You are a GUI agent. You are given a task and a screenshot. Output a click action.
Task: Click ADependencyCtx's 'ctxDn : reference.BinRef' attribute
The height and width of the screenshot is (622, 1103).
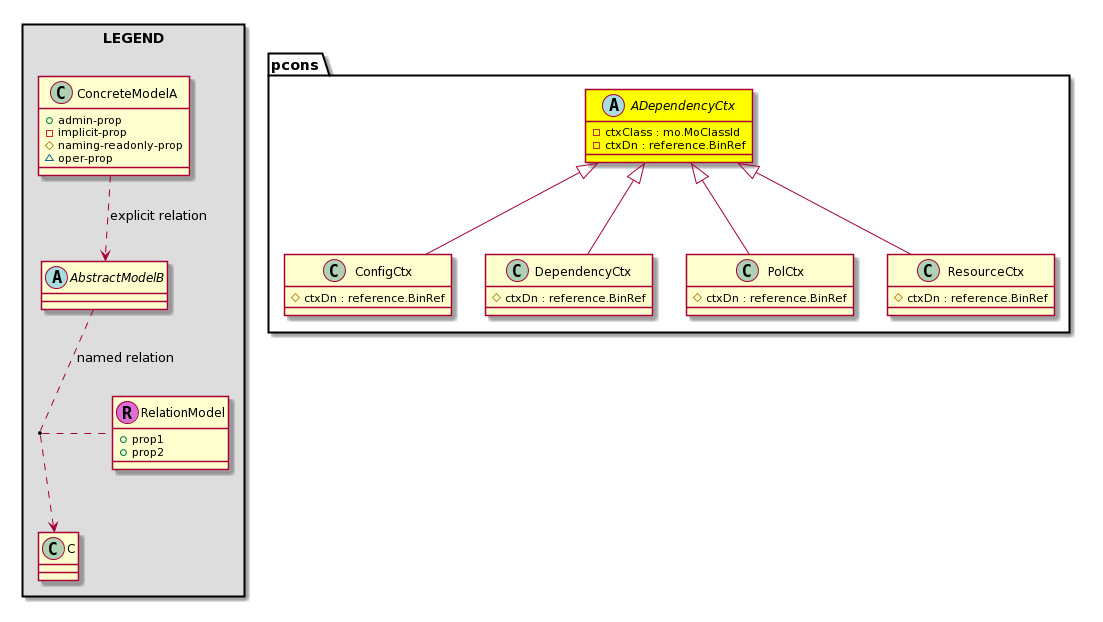click(675, 146)
